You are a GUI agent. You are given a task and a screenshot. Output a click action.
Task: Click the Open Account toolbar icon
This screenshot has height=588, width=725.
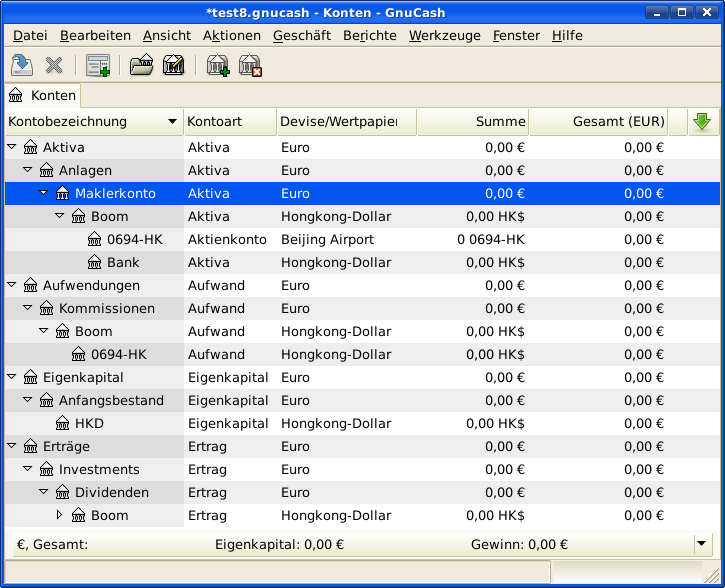point(141,66)
